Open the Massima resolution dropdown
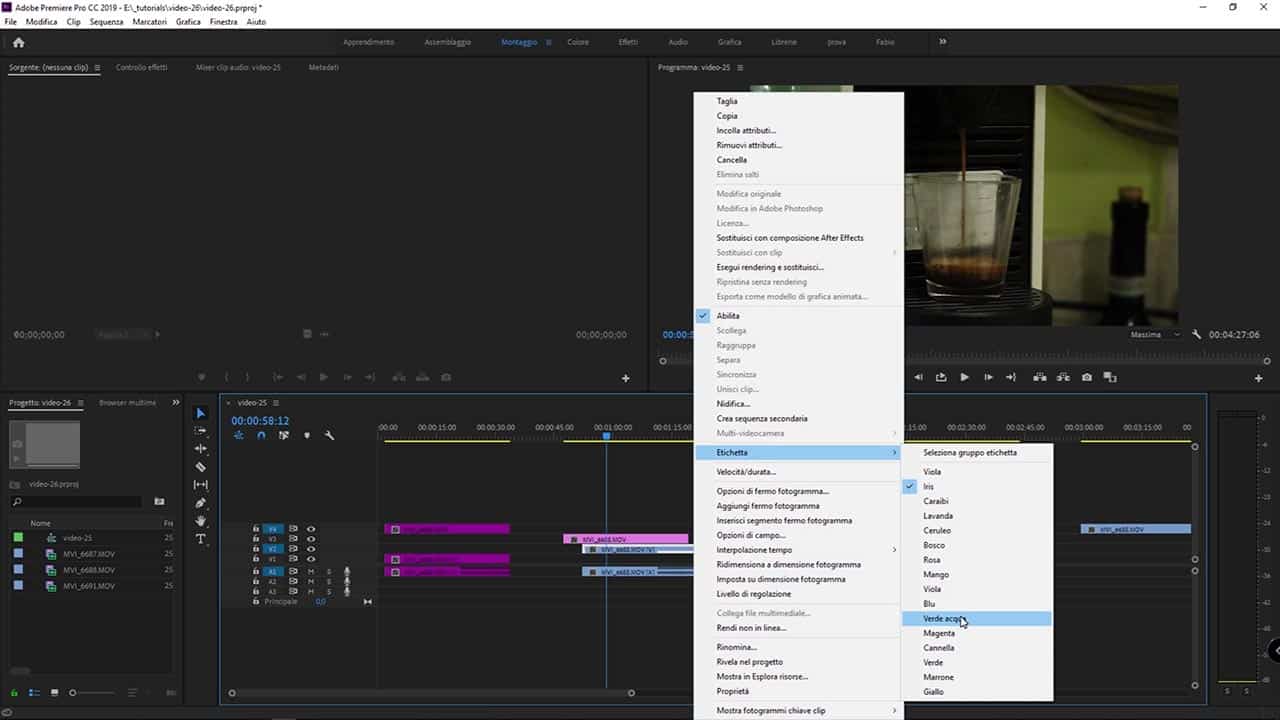Screen dimensions: 1280x720 [1155, 335]
